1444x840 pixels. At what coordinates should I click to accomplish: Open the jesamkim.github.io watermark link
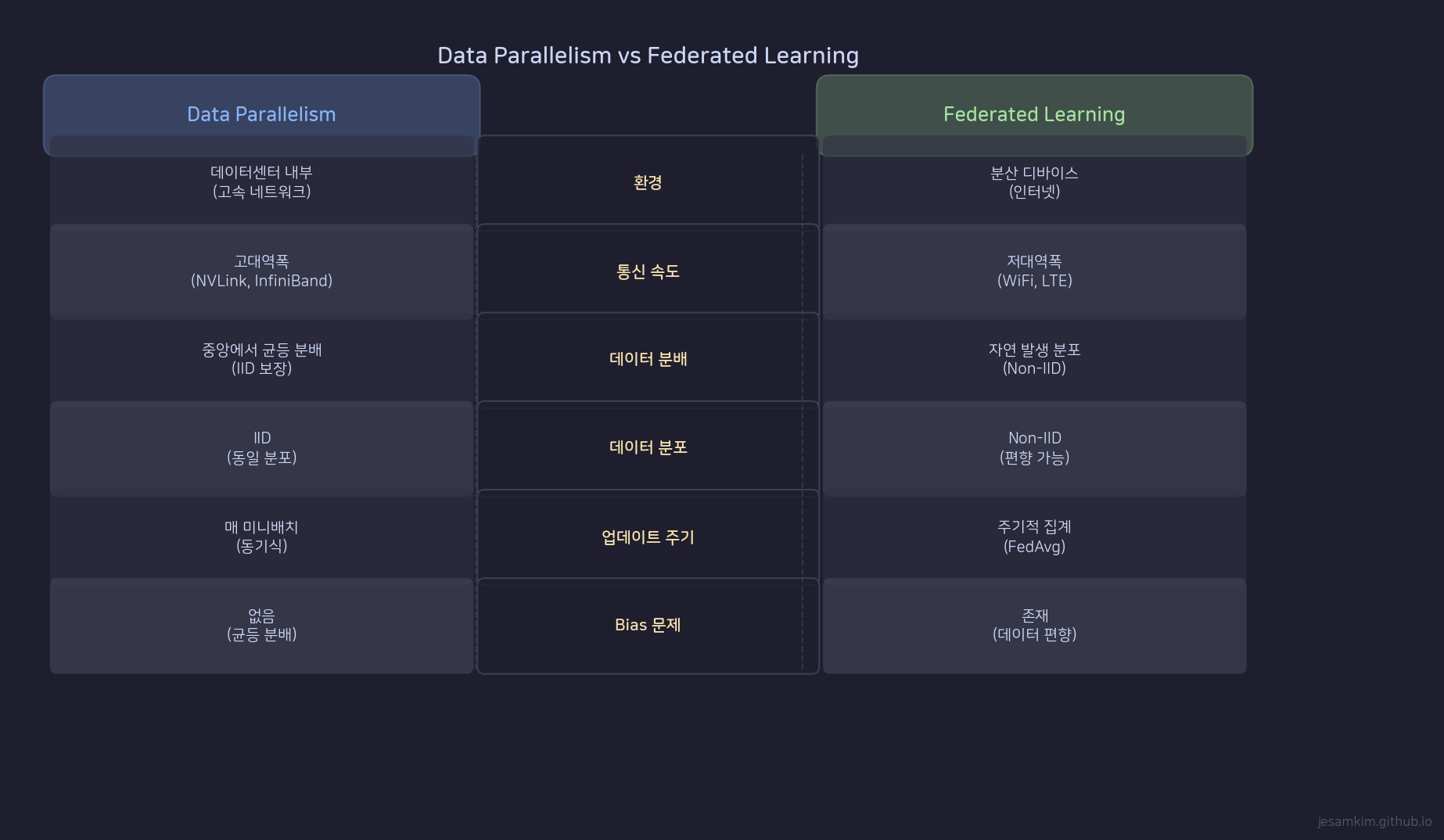1374,821
